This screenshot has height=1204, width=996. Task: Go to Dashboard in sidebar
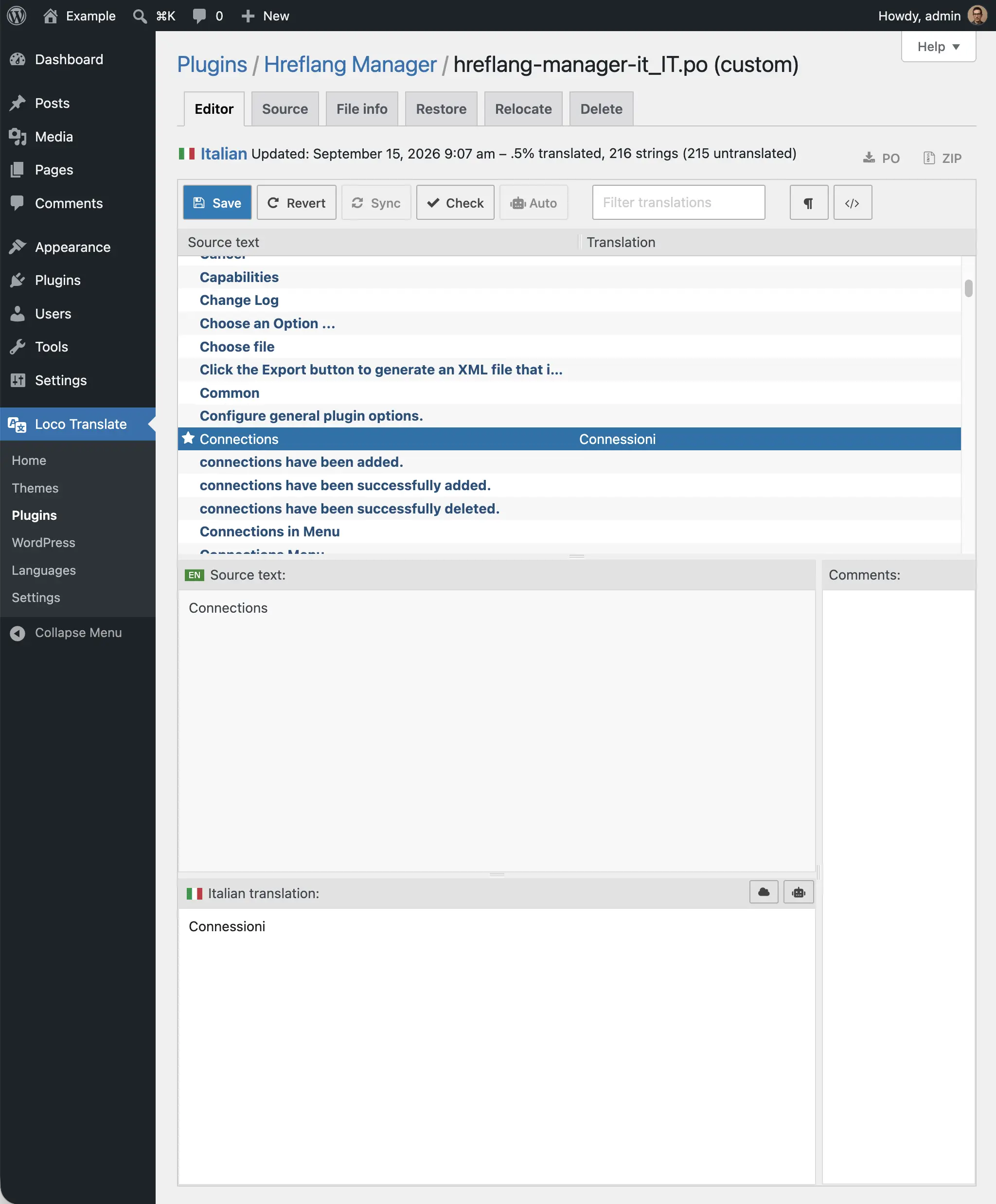[x=78, y=59]
